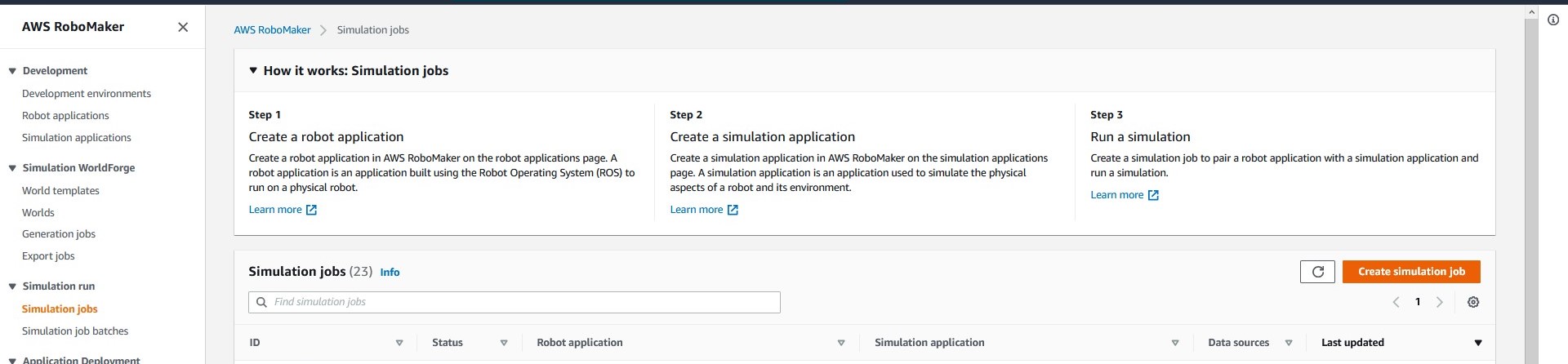The height and width of the screenshot is (364, 1568).
Task: Open World templates in sidebar
Action: coord(60,191)
